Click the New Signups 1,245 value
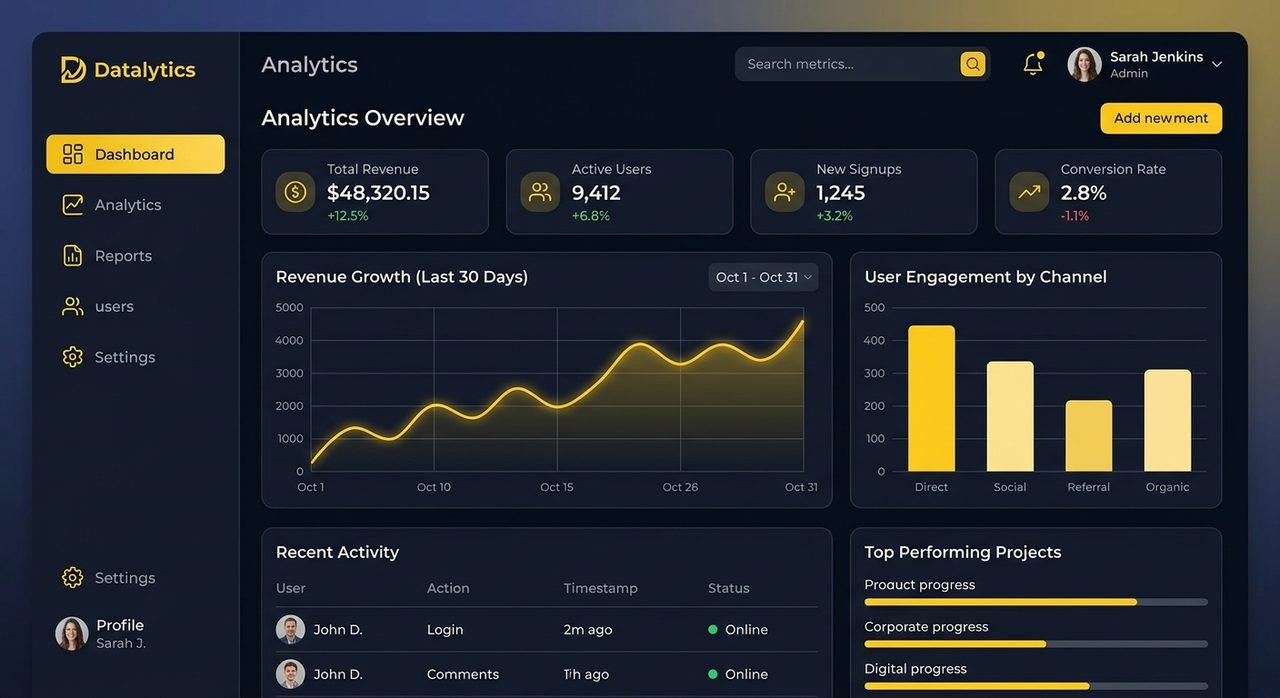The width and height of the screenshot is (1280, 698). tap(841, 193)
